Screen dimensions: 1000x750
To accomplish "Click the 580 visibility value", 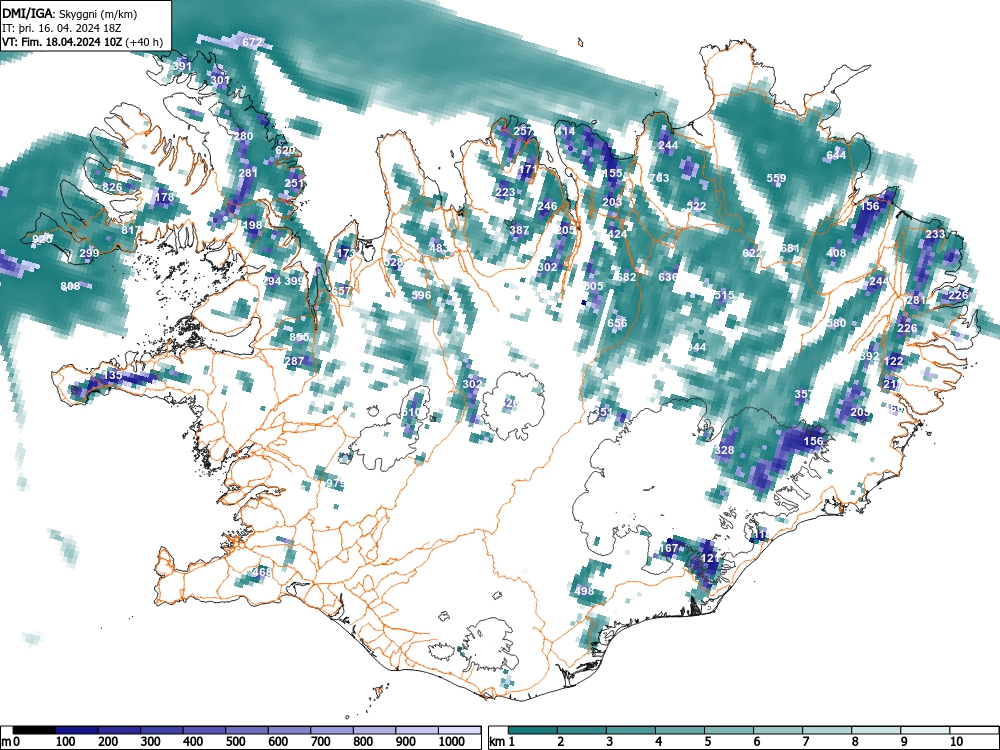I will [x=836, y=323].
